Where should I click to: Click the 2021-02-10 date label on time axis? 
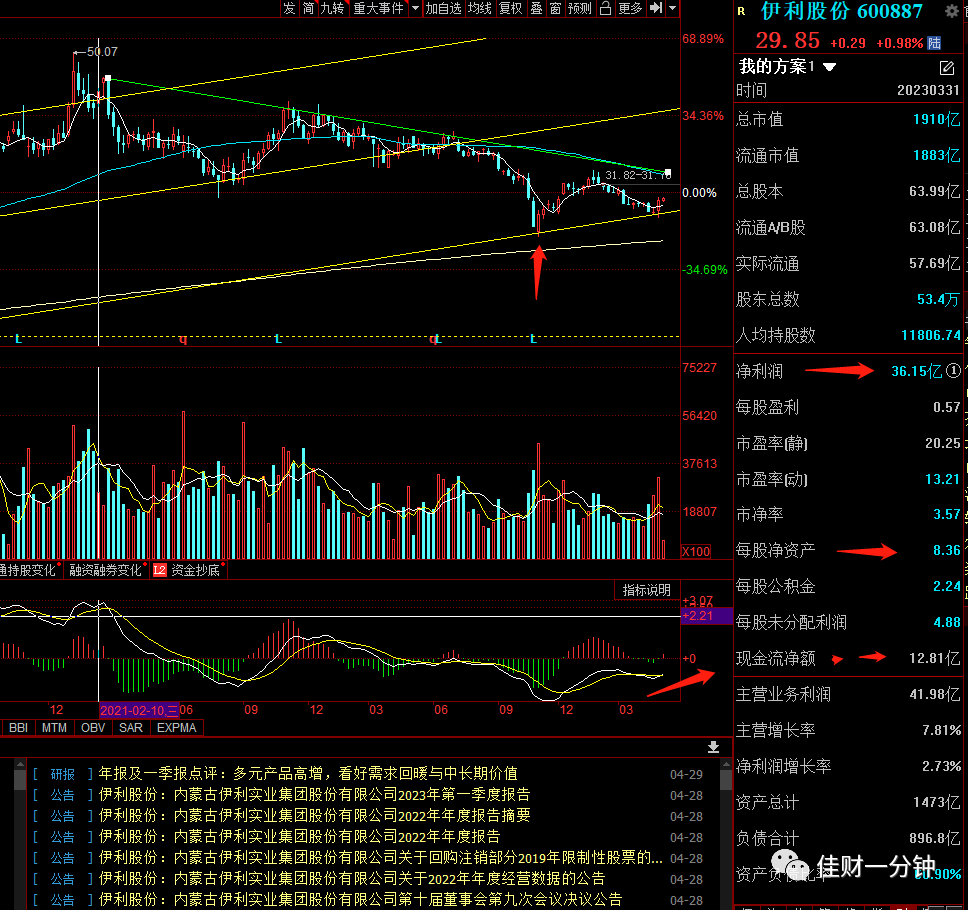139,710
